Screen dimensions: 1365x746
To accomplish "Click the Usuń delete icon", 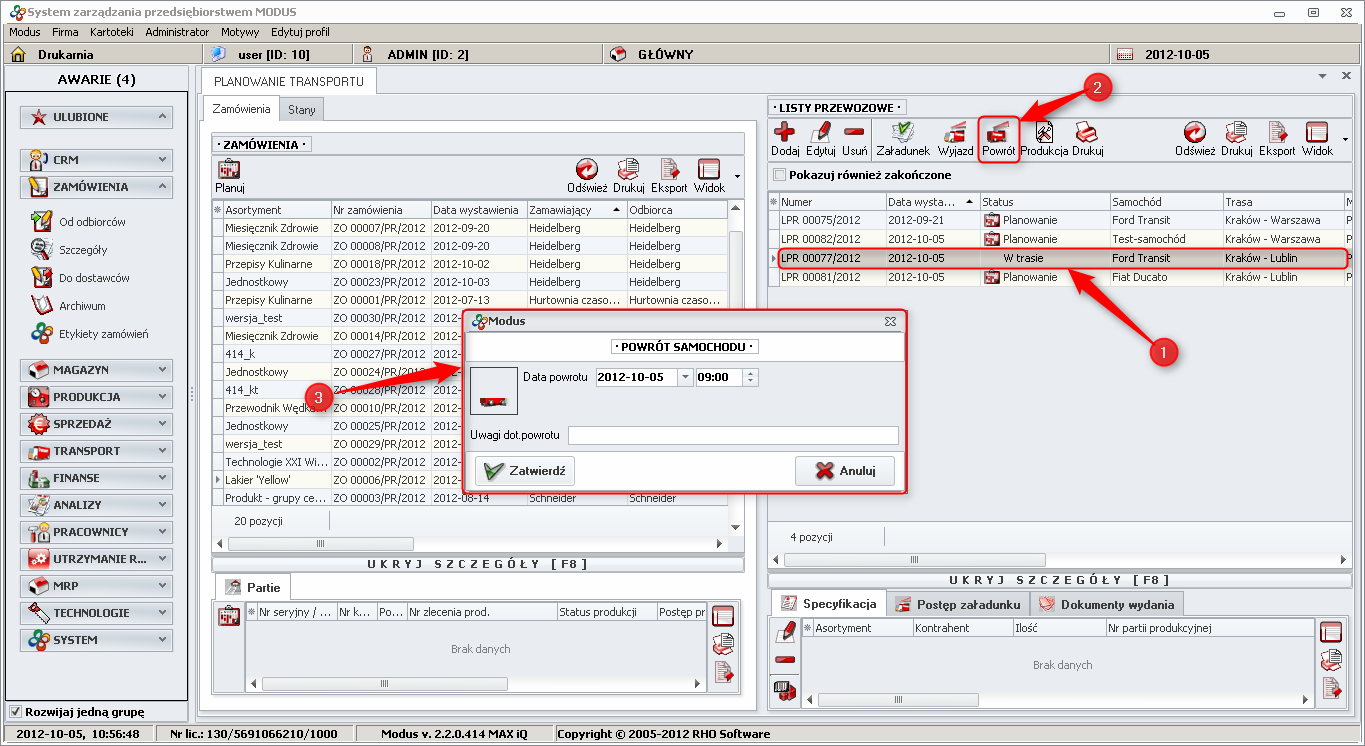I will (x=854, y=132).
